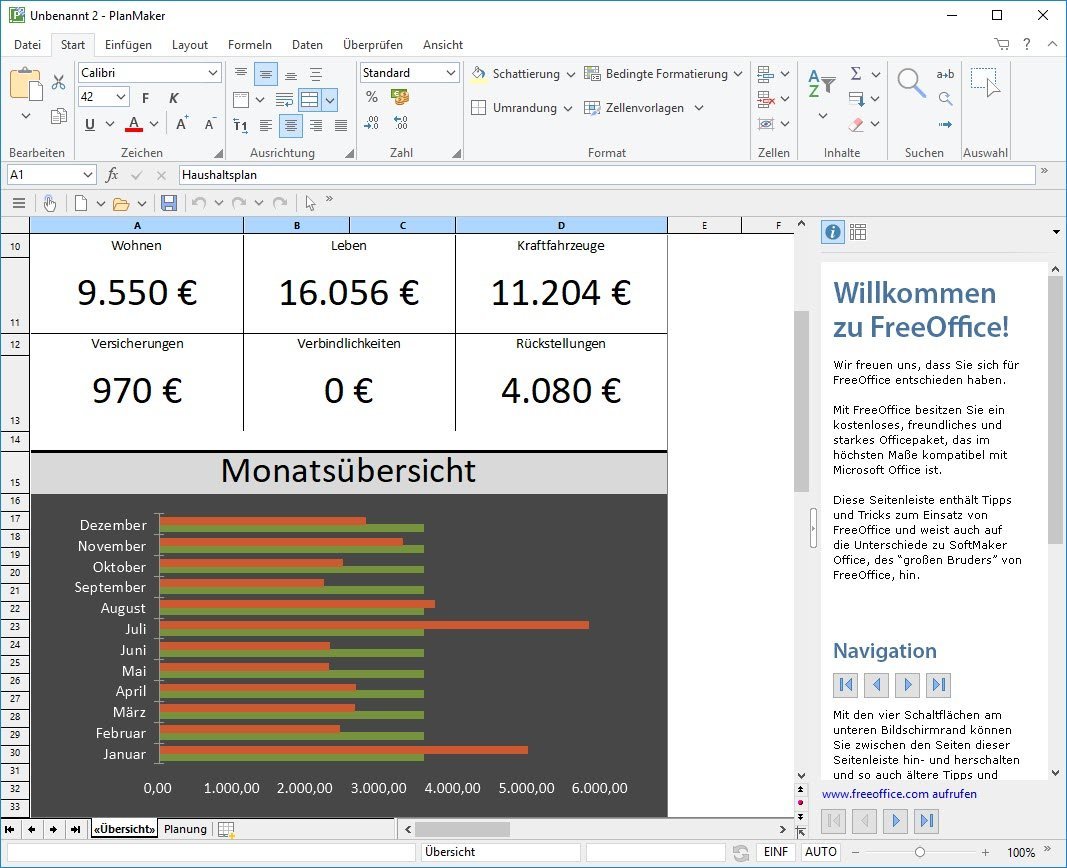Viewport: 1067px width, 868px height.
Task: Click the currency coins format icon
Action: coord(400,98)
